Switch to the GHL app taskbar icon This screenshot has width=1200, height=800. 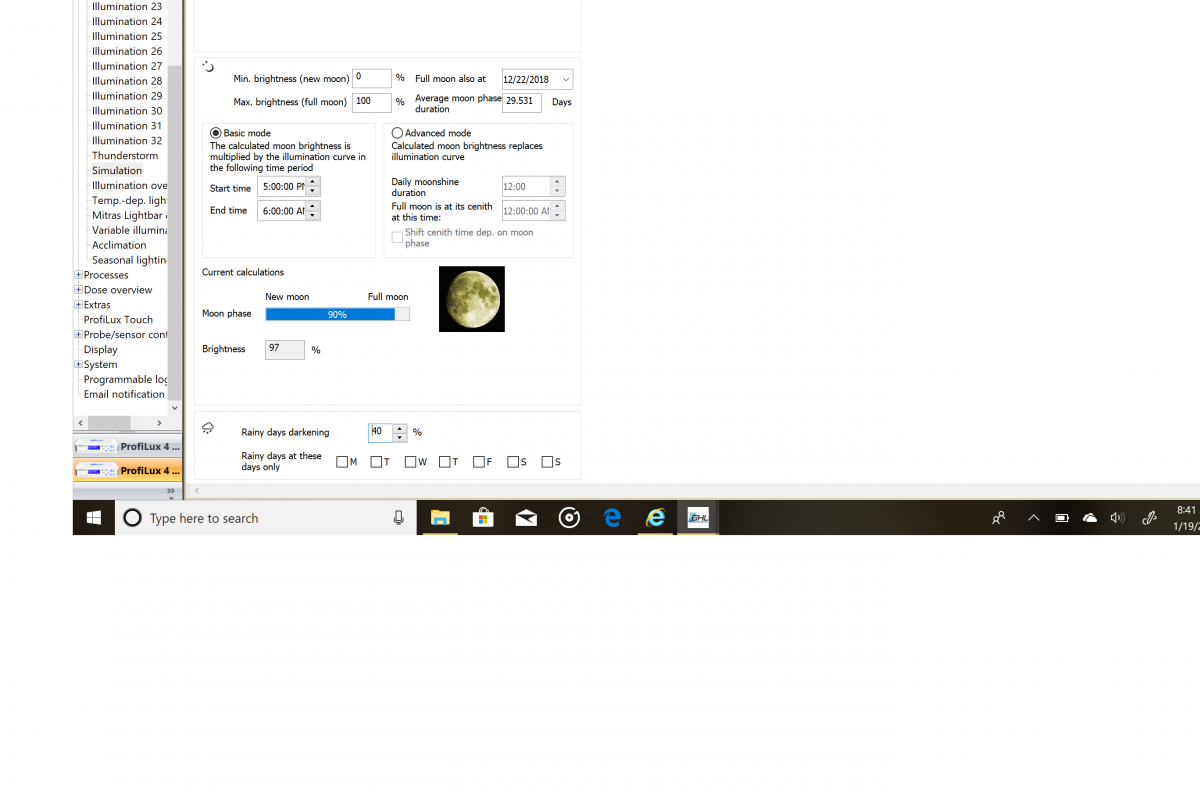click(x=698, y=518)
